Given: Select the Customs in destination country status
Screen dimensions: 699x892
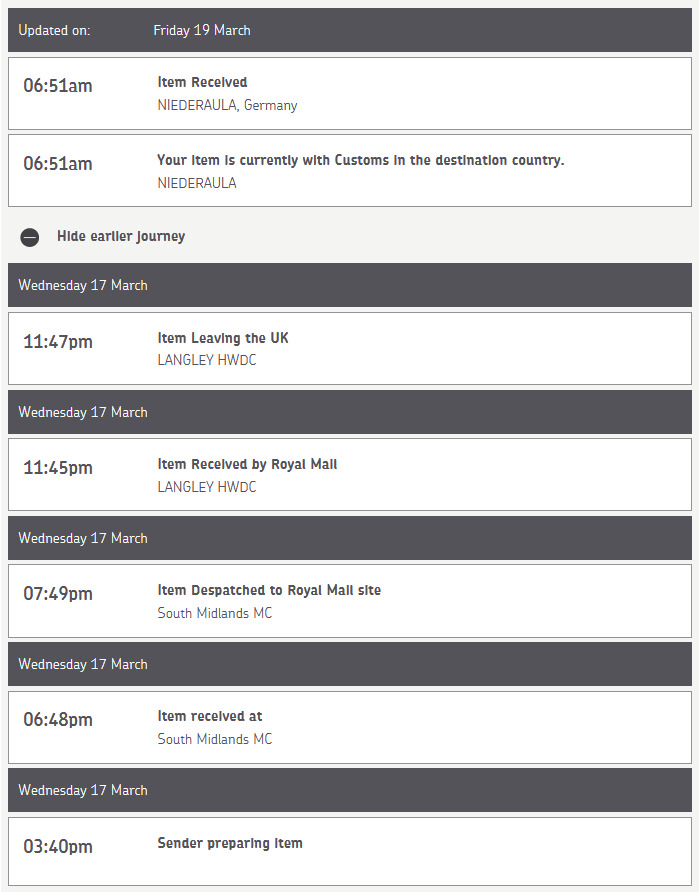Looking at the screenshot, I should [360, 160].
